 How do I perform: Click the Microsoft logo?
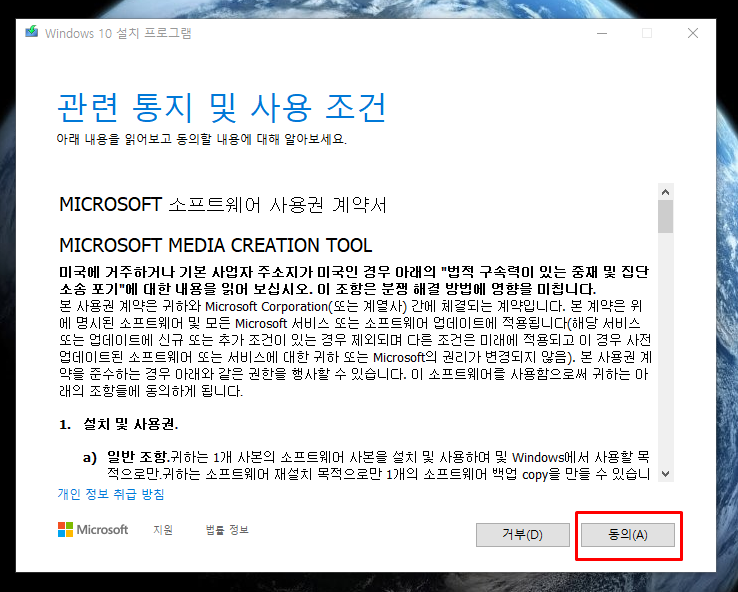pos(93,530)
